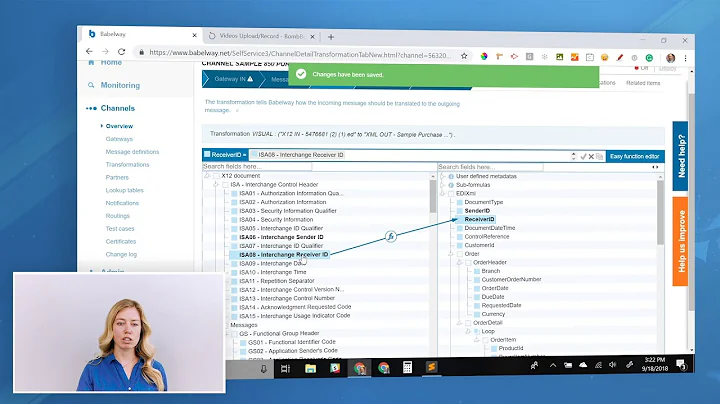The image size is (720, 404).
Task: Collapse the X12 document tree node
Action: click(x=208, y=175)
